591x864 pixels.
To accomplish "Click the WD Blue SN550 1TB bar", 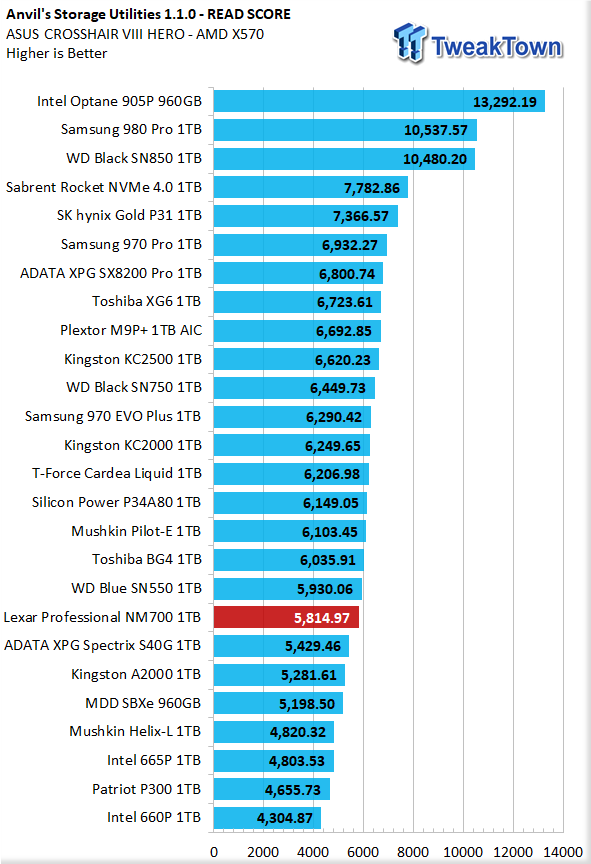I will pos(288,588).
